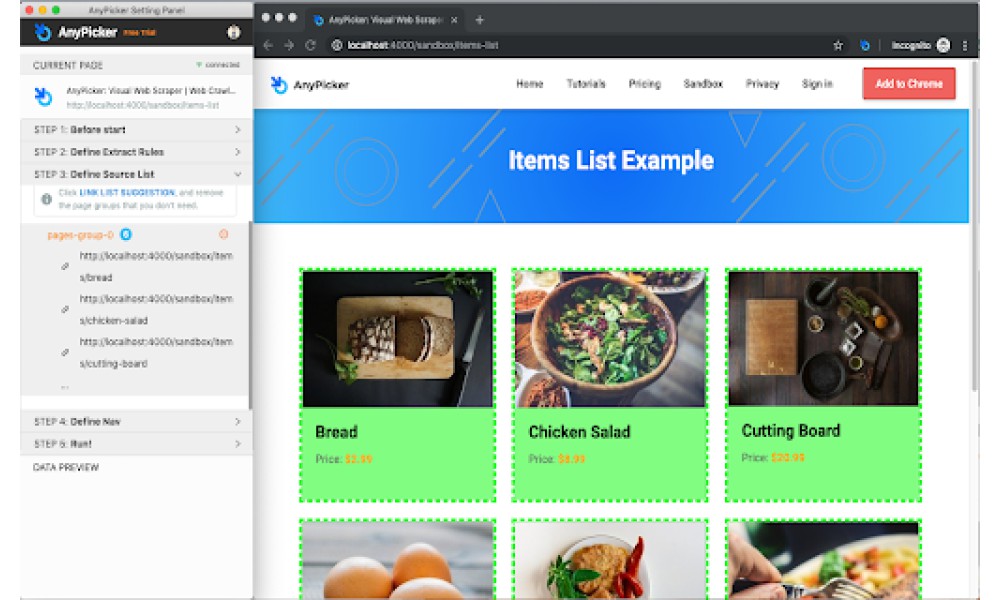
Task: Click the eggs item photo
Action: pyautogui.click(x=397, y=560)
